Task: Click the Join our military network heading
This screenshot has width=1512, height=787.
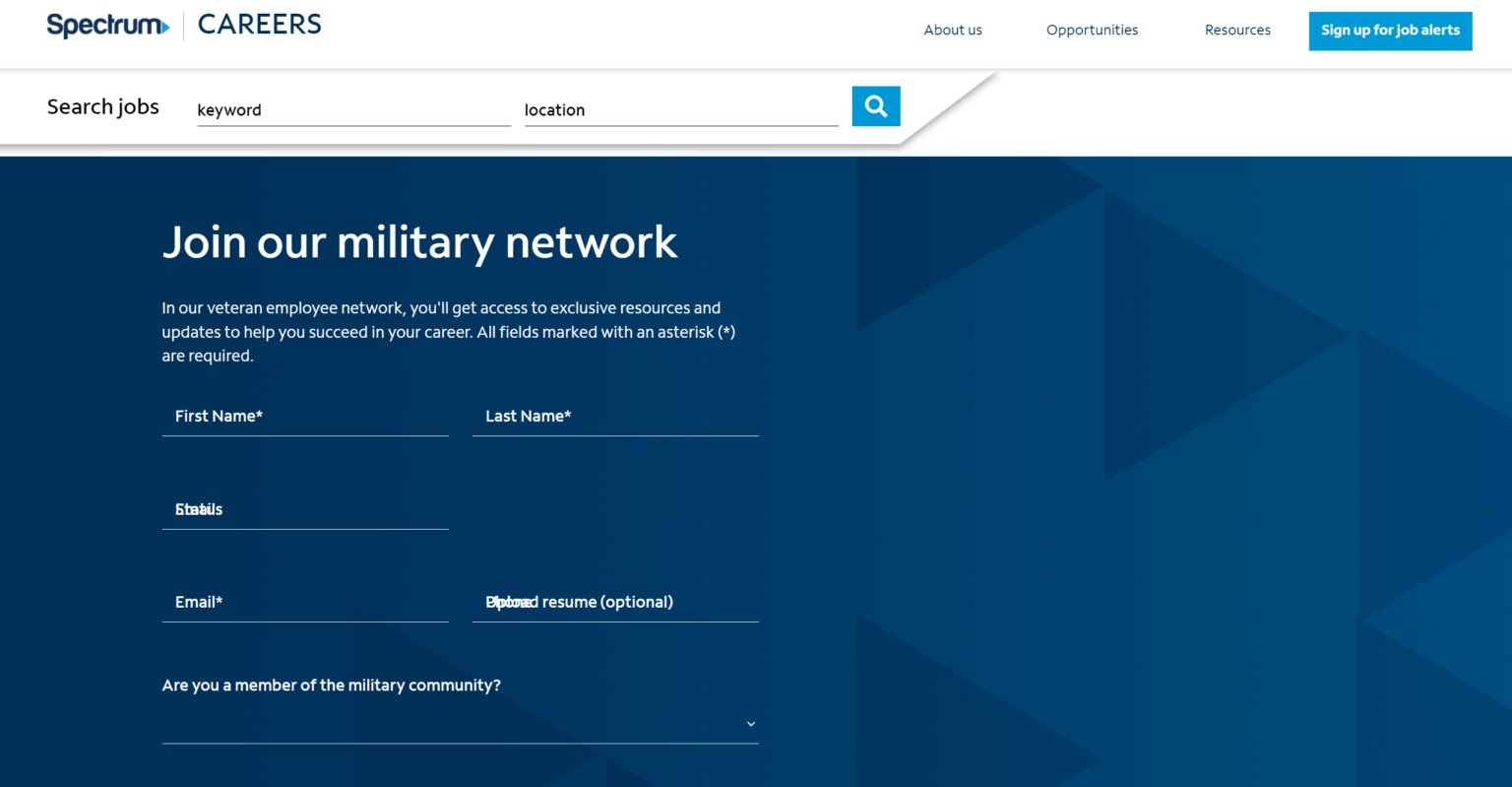Action: point(420,242)
